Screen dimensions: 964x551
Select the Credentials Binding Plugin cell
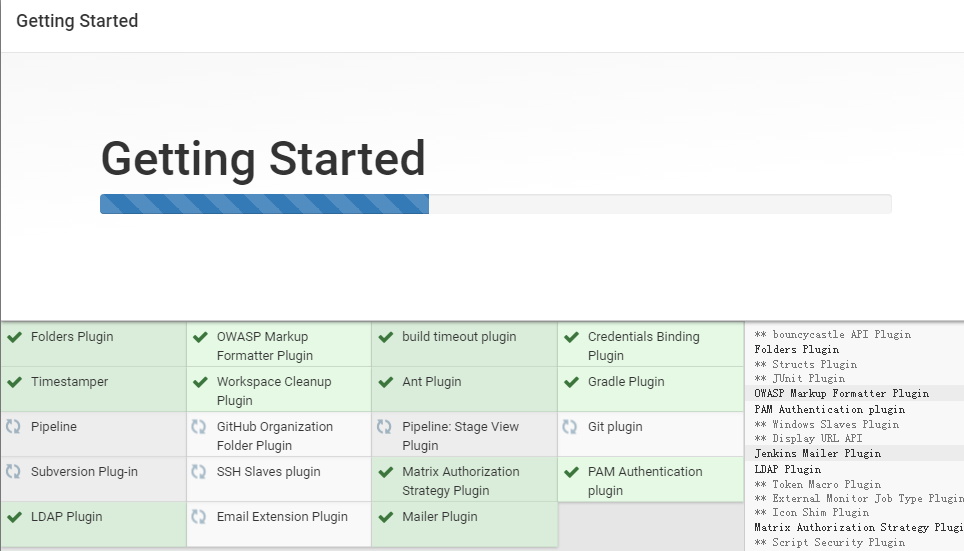point(650,344)
